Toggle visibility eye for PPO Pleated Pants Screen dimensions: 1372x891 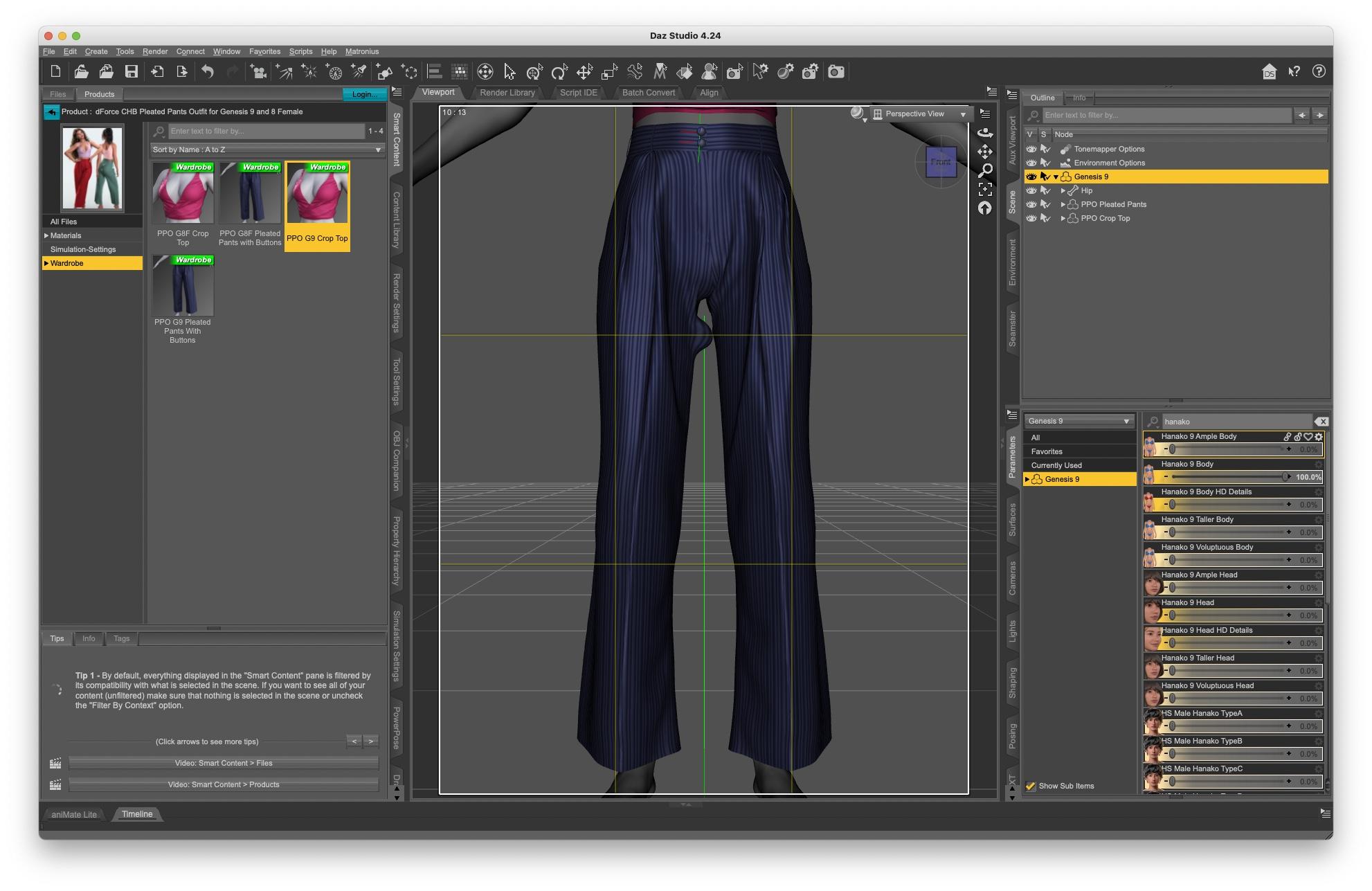coord(1031,204)
